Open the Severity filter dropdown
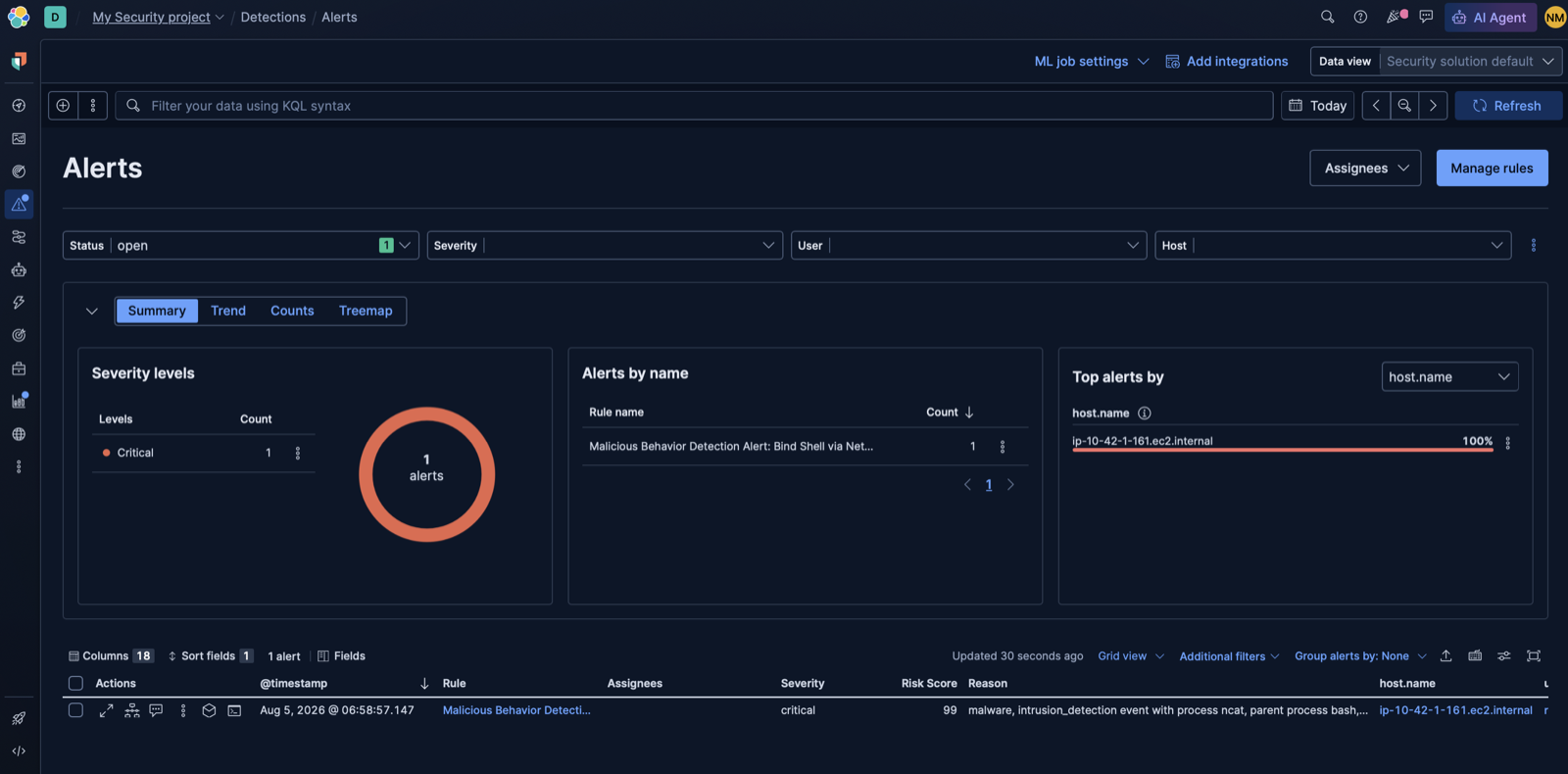 (605, 245)
